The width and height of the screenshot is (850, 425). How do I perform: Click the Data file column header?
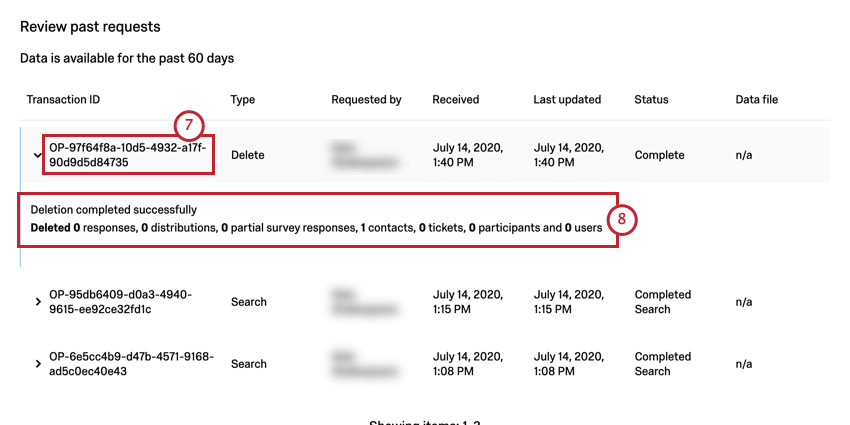coord(757,100)
